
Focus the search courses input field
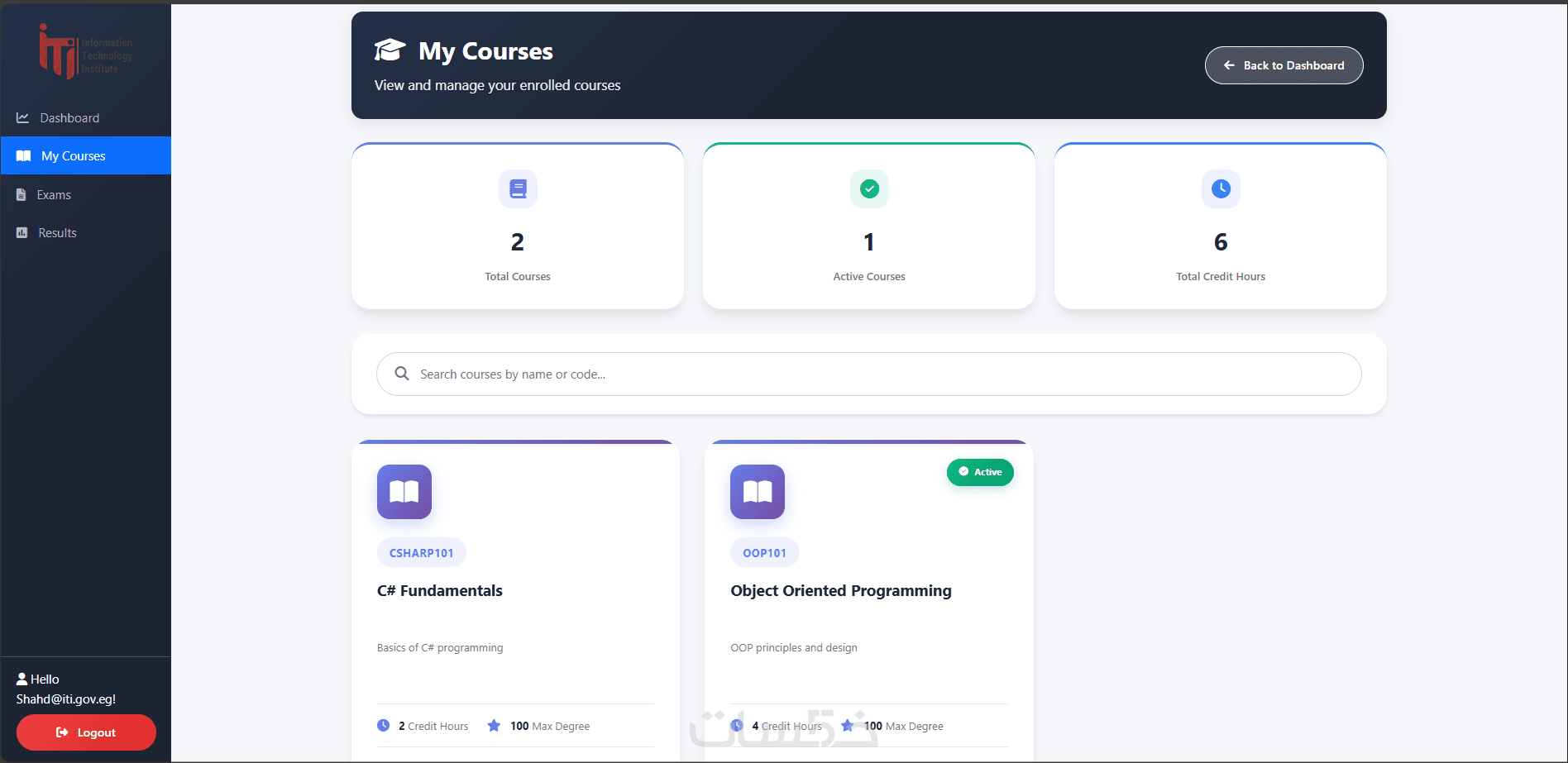pyautogui.click(x=869, y=374)
